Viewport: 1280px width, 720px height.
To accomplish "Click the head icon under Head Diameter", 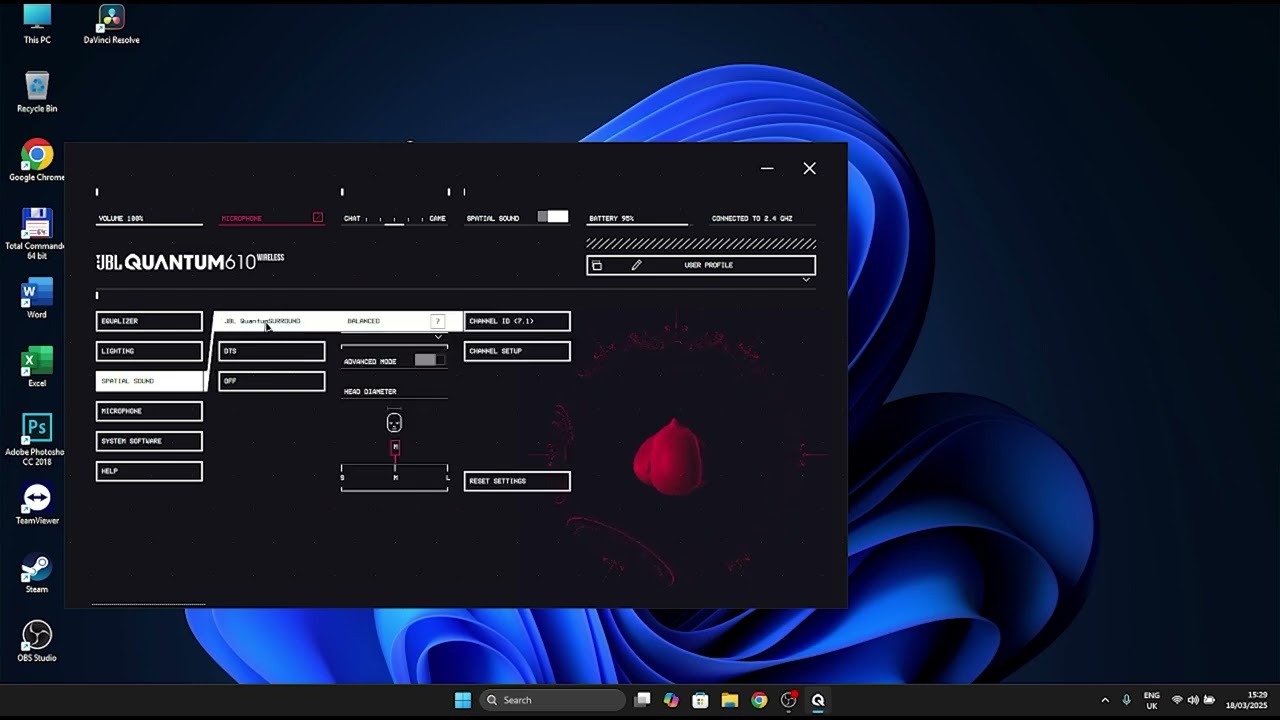I will point(394,423).
